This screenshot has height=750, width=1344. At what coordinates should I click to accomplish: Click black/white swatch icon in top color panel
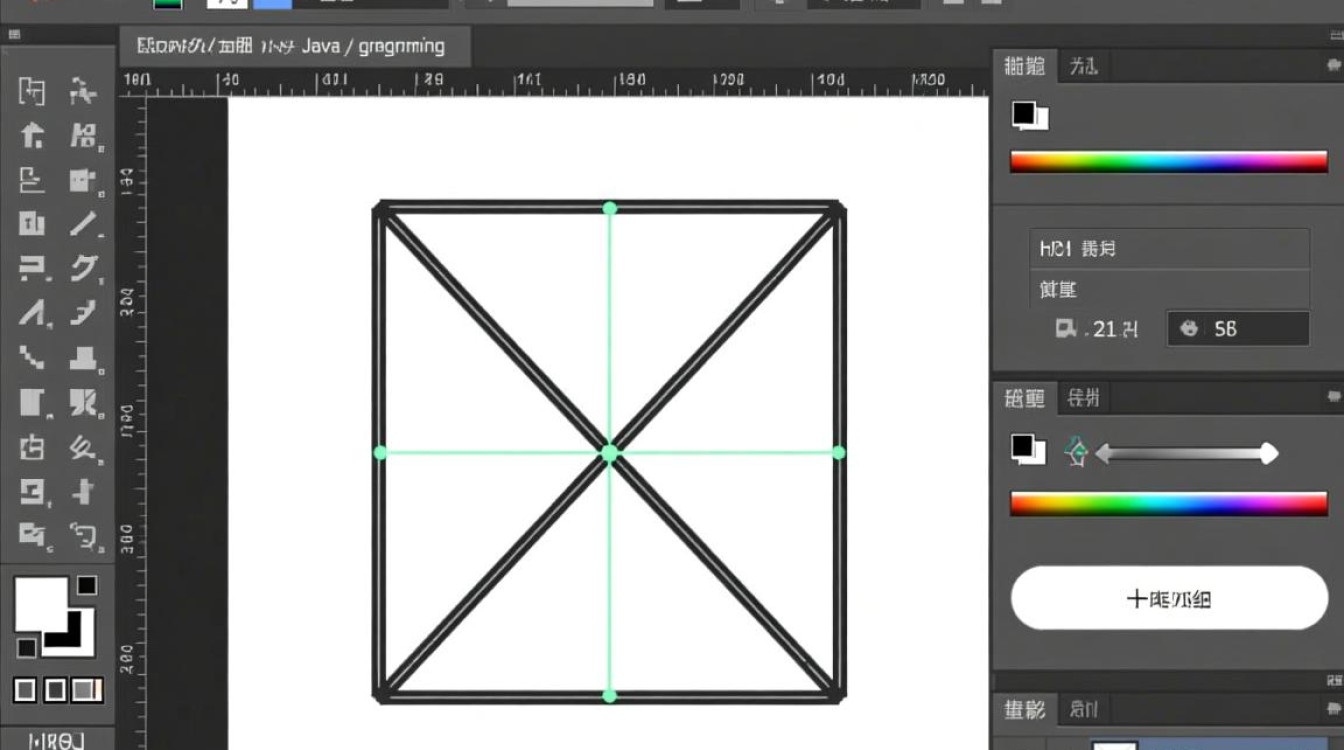coord(1029,116)
